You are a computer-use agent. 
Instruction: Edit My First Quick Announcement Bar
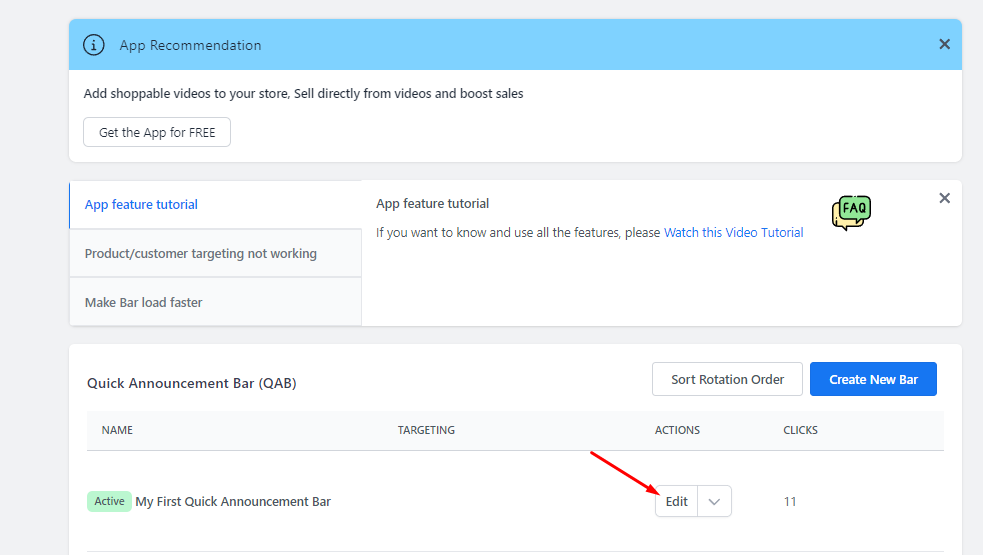coord(676,502)
